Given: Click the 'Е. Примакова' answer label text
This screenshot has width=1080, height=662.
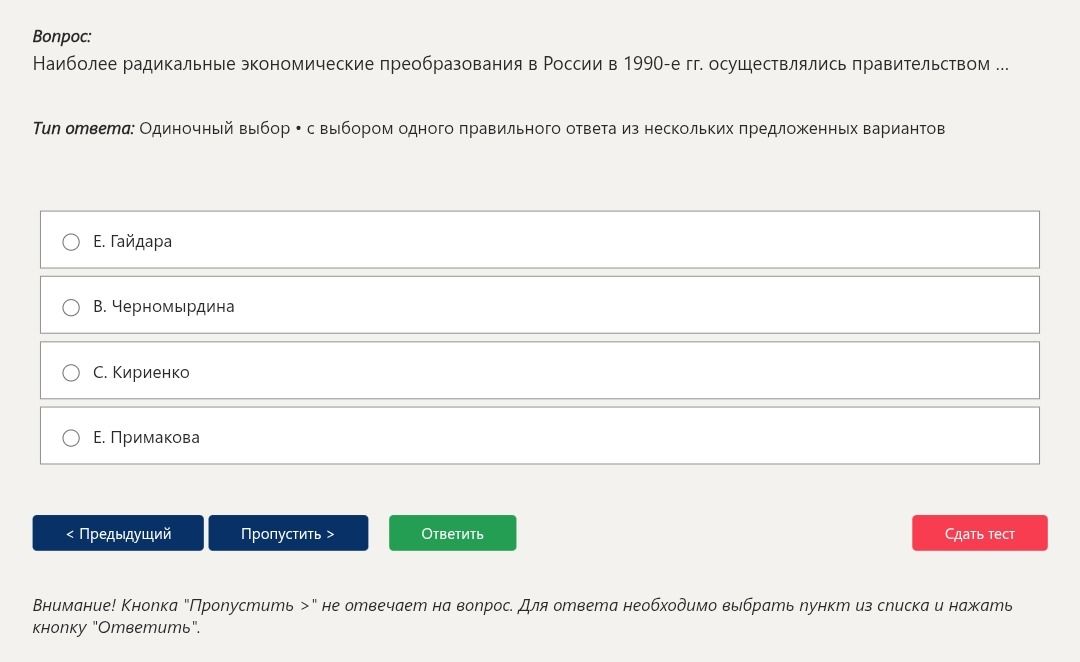Looking at the screenshot, I should coord(146,437).
